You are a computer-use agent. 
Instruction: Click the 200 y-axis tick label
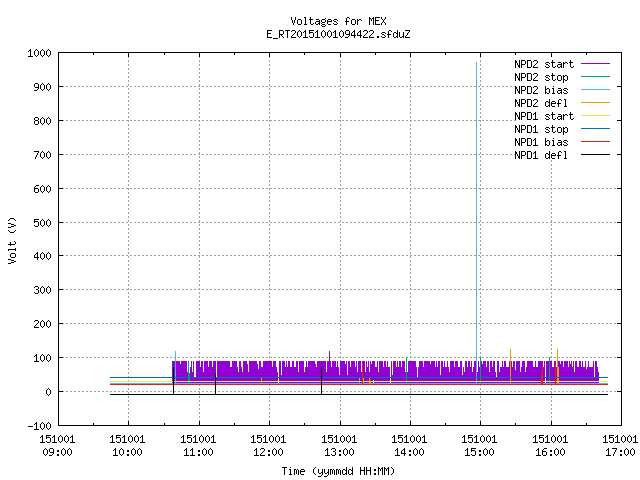coord(42,324)
